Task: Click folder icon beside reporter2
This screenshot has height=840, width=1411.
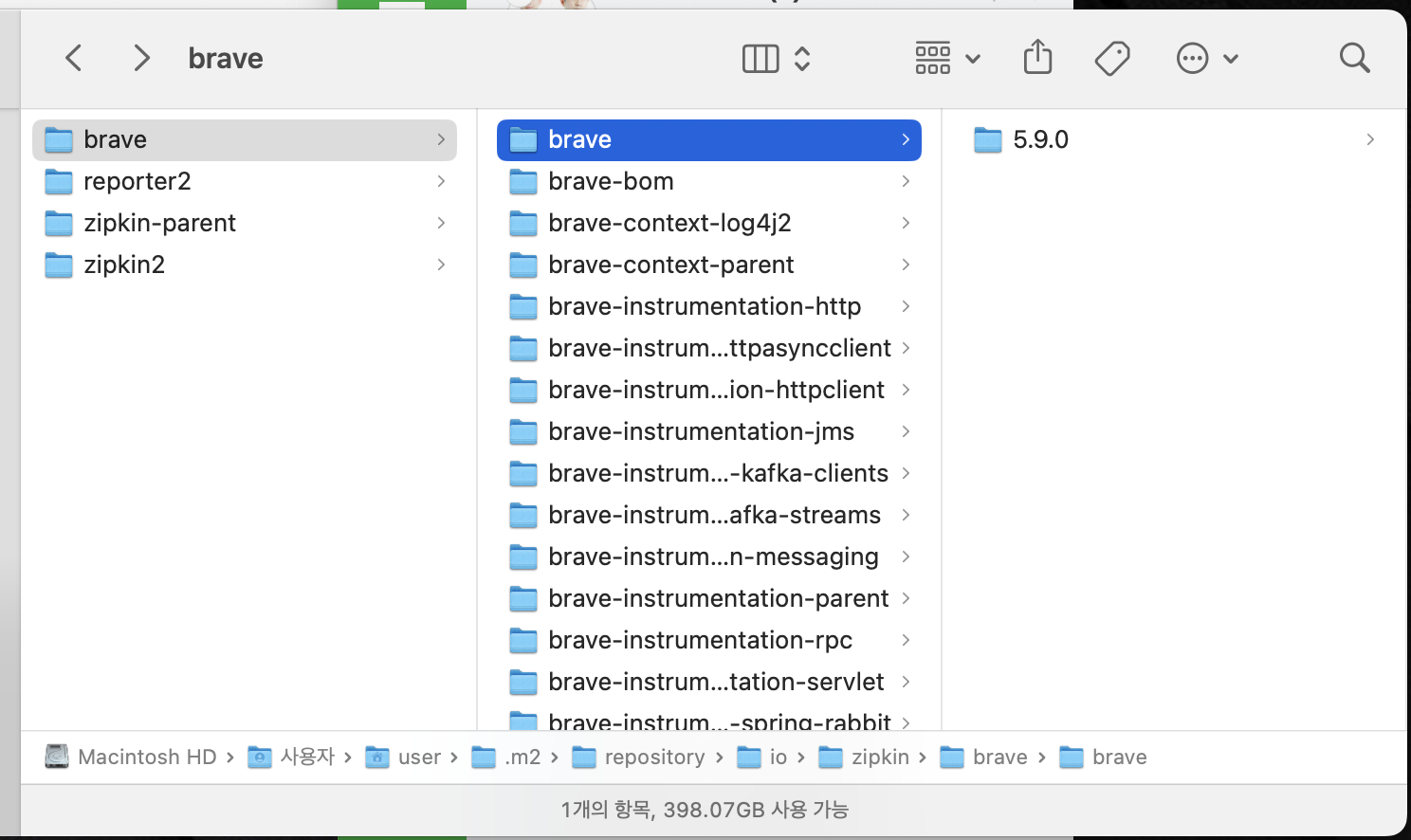Action: [x=59, y=182]
